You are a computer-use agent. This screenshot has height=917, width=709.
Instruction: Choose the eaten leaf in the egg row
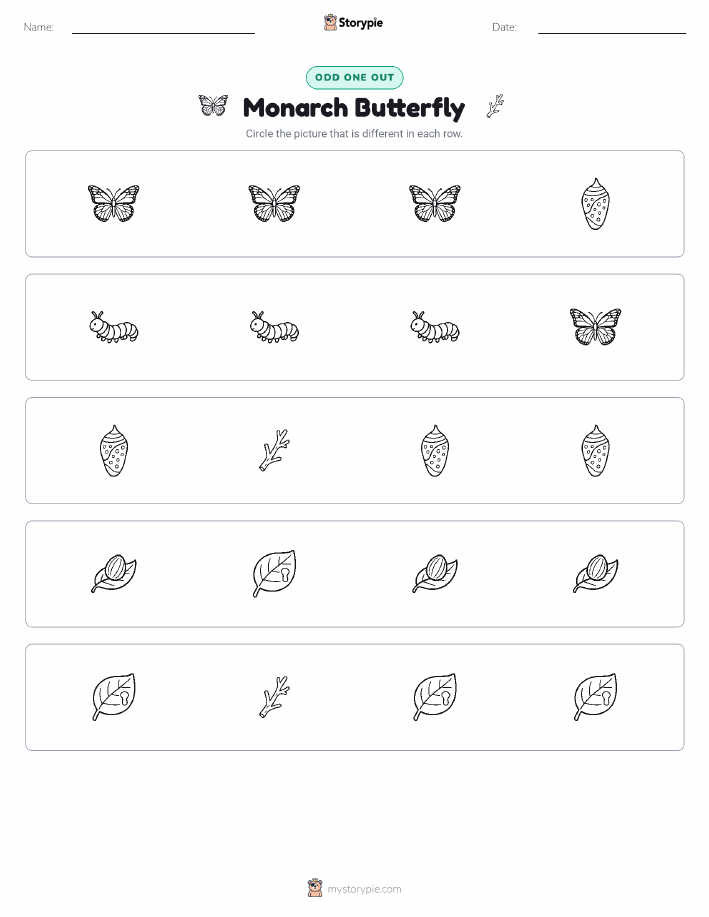coord(274,573)
